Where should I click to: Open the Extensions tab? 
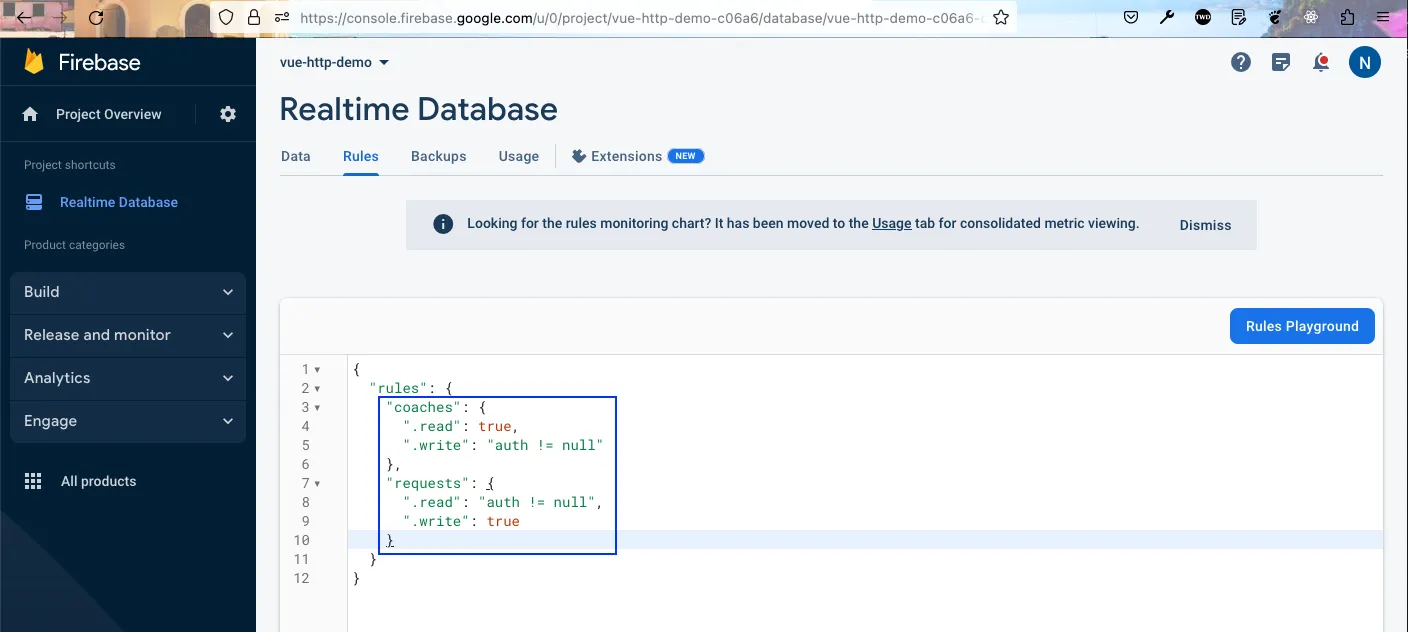tap(638, 156)
